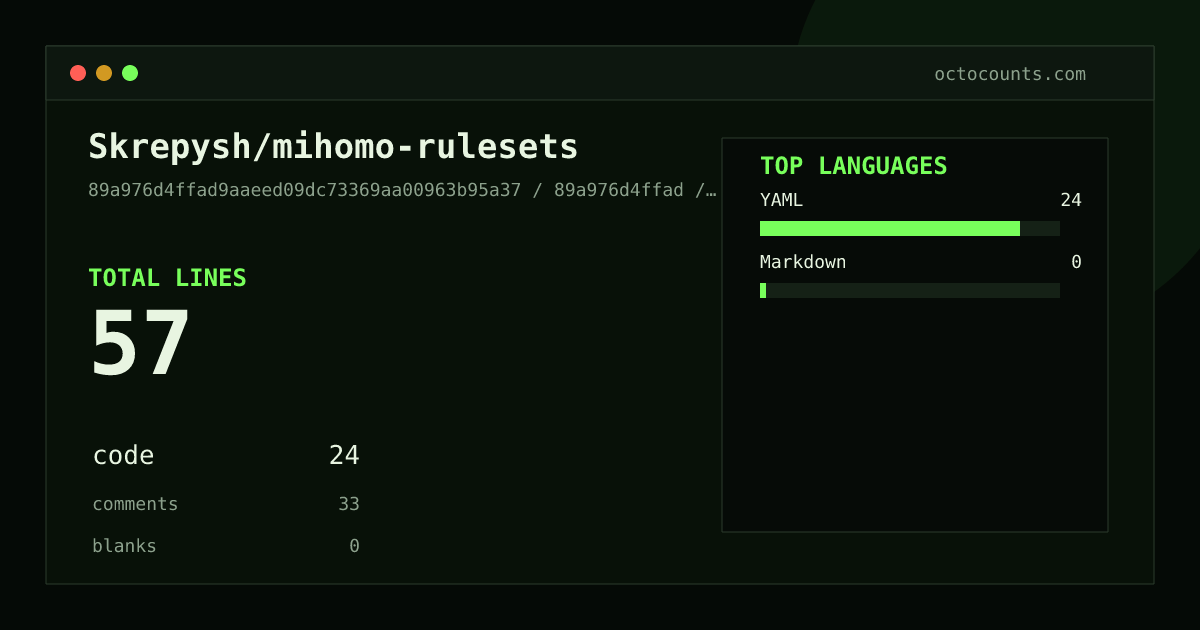Click the Markdown language label
The width and height of the screenshot is (1200, 630).
[803, 262]
